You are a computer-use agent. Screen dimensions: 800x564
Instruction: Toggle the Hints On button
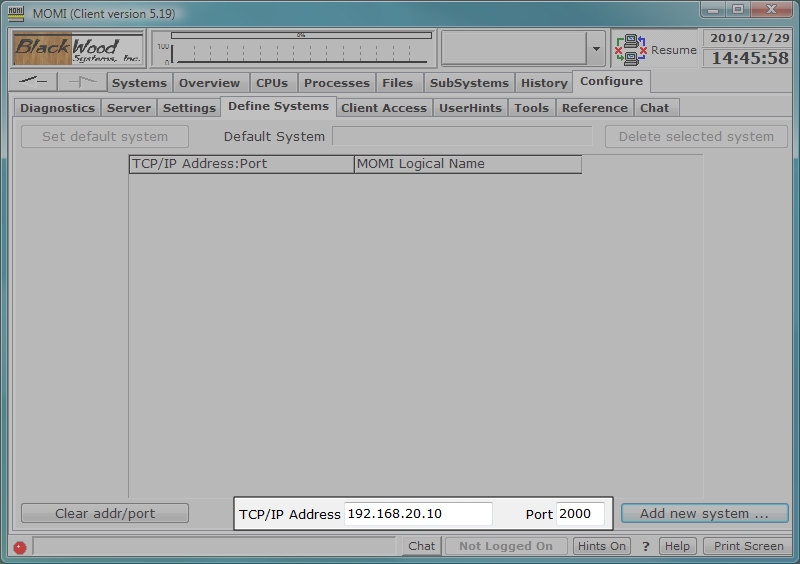602,546
